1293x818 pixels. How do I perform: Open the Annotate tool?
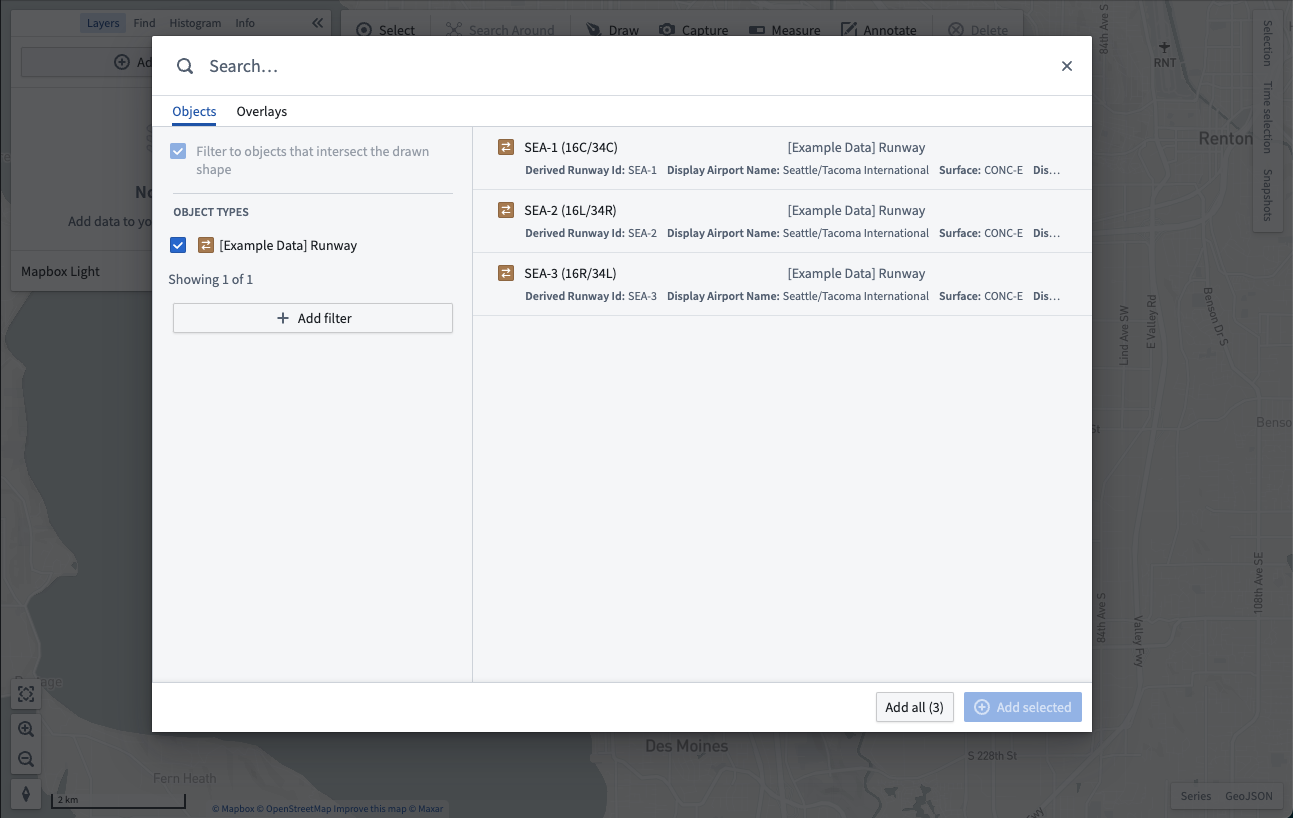(878, 30)
